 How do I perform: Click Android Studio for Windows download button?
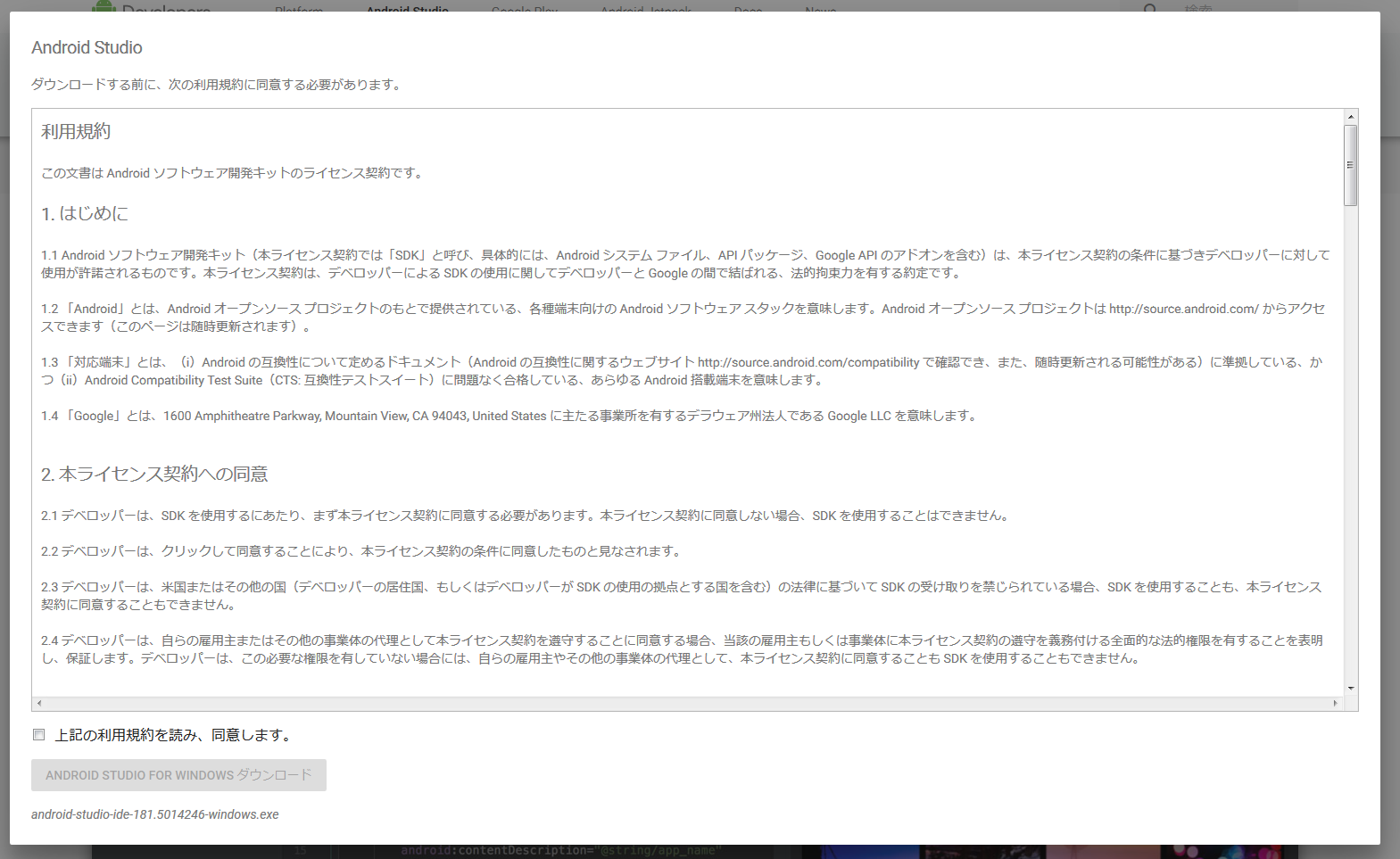178,775
